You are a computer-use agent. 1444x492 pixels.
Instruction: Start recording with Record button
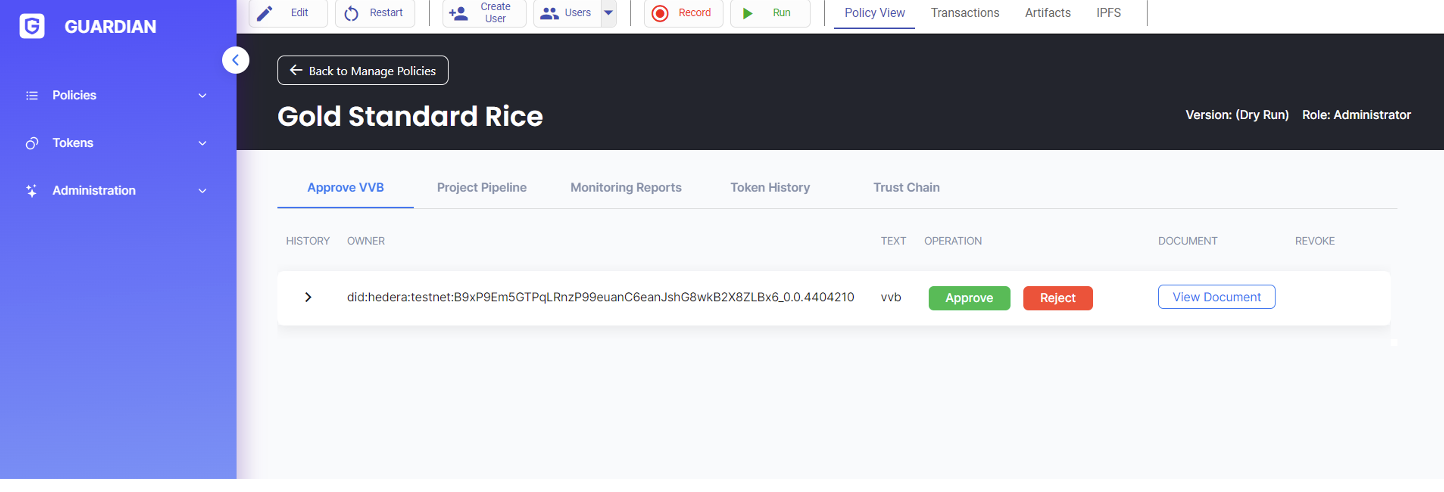[683, 13]
